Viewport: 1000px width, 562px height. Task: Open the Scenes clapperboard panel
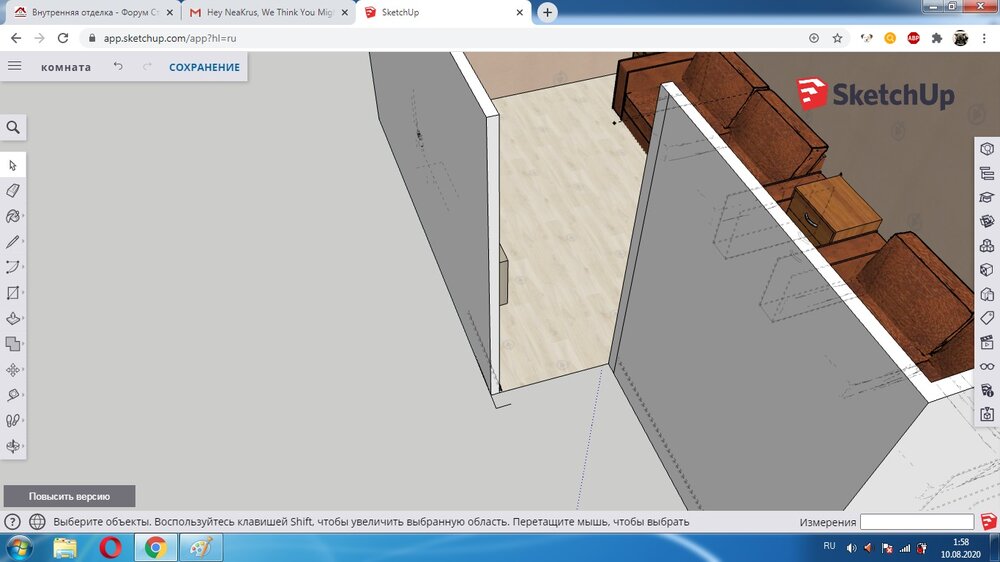(x=987, y=343)
